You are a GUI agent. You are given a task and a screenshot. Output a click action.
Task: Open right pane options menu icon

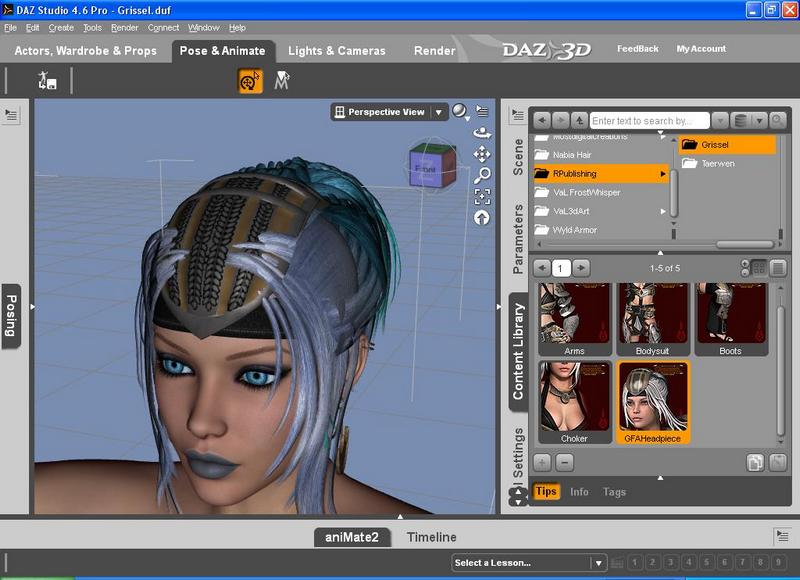coord(518,115)
